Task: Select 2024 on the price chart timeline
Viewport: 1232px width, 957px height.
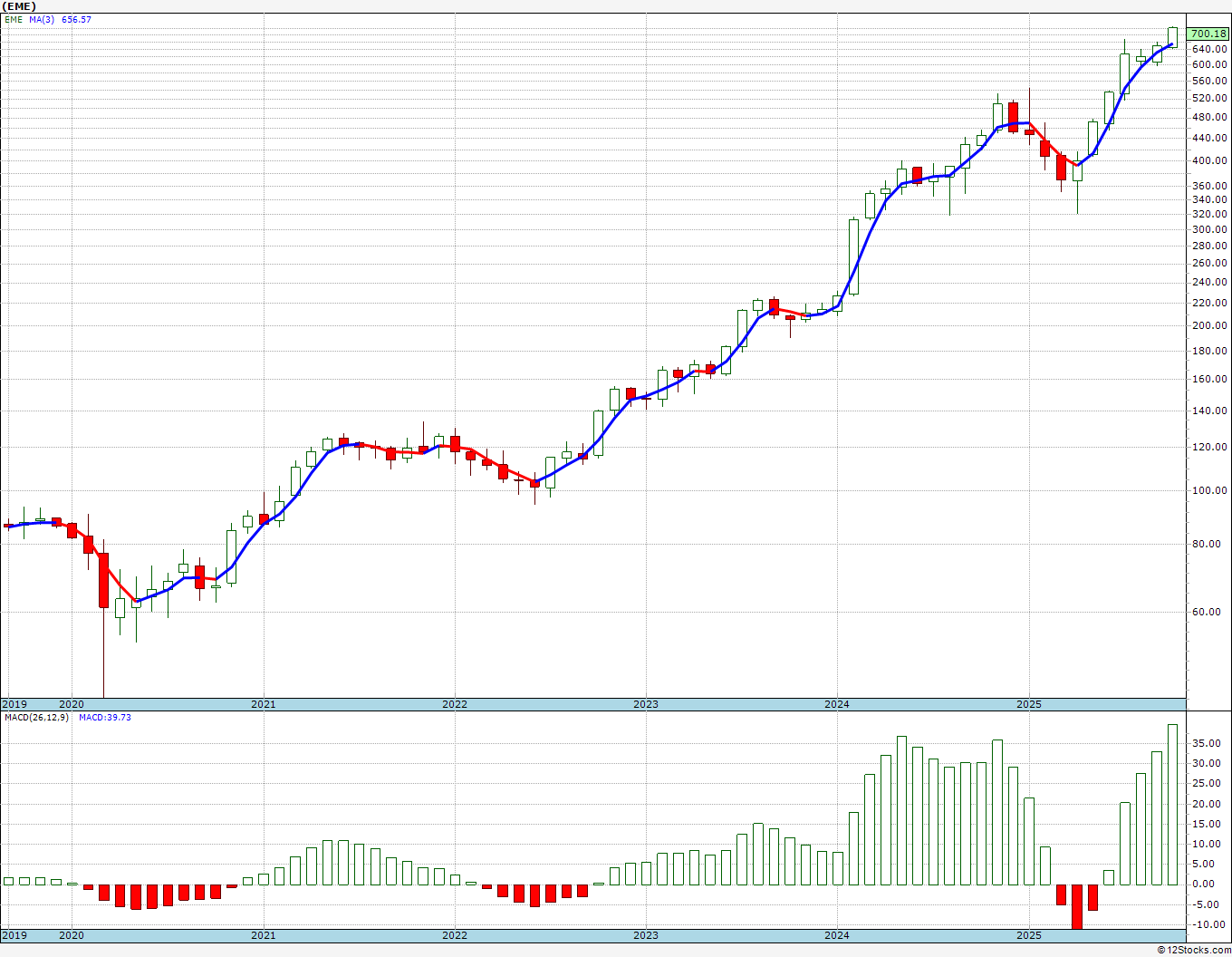Action: coord(837,704)
